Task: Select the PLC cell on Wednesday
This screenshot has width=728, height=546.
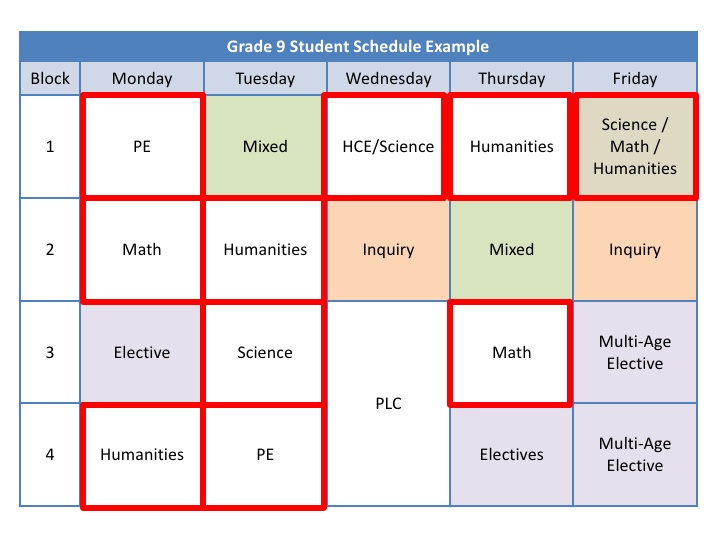Action: click(388, 404)
